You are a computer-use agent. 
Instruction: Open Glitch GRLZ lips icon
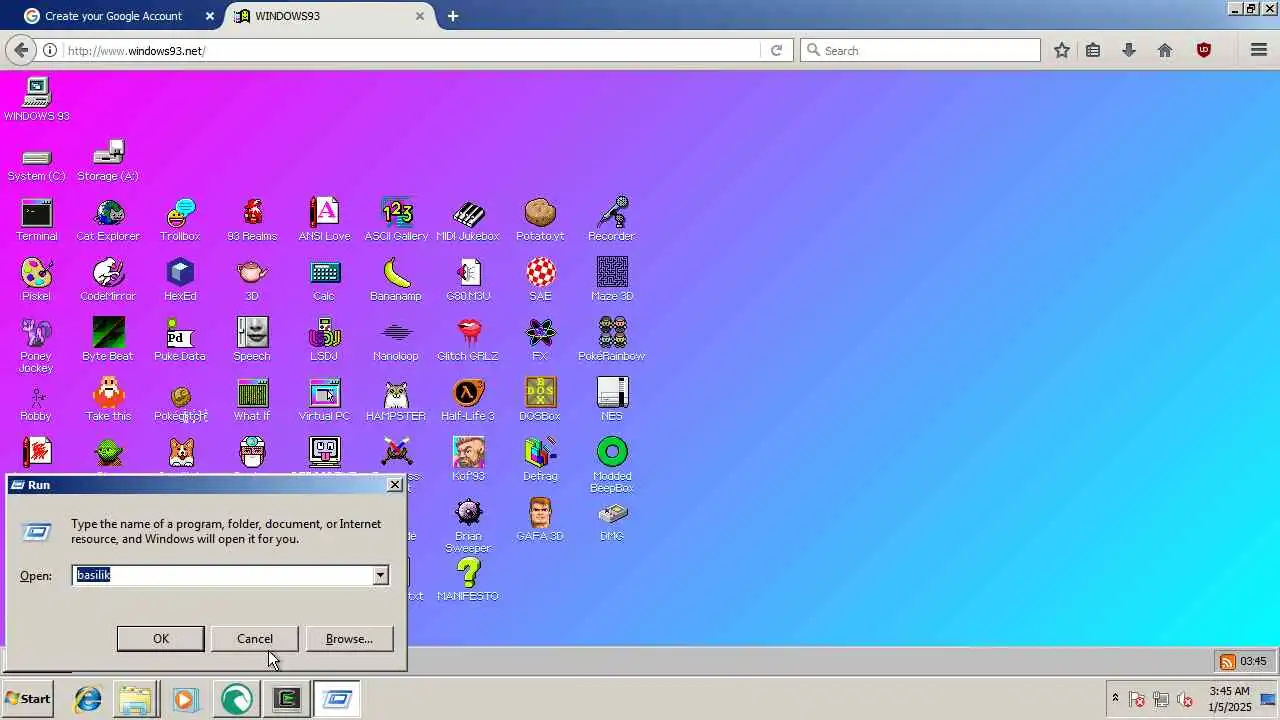click(468, 340)
